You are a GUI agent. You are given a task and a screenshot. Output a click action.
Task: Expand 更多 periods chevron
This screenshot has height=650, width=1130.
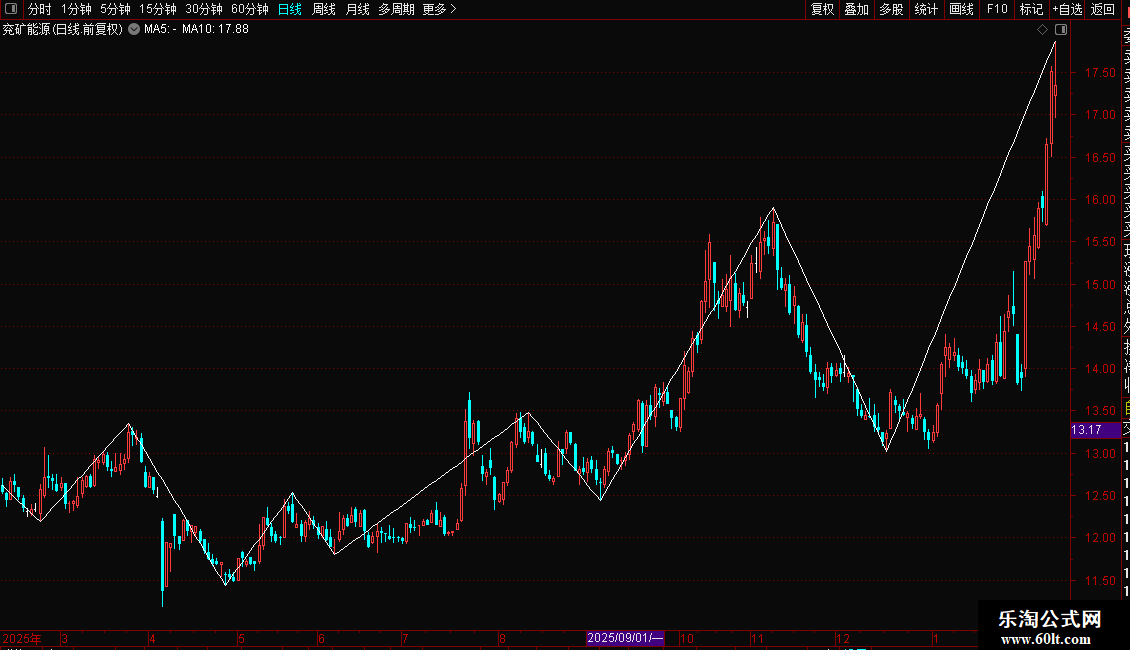(453, 9)
